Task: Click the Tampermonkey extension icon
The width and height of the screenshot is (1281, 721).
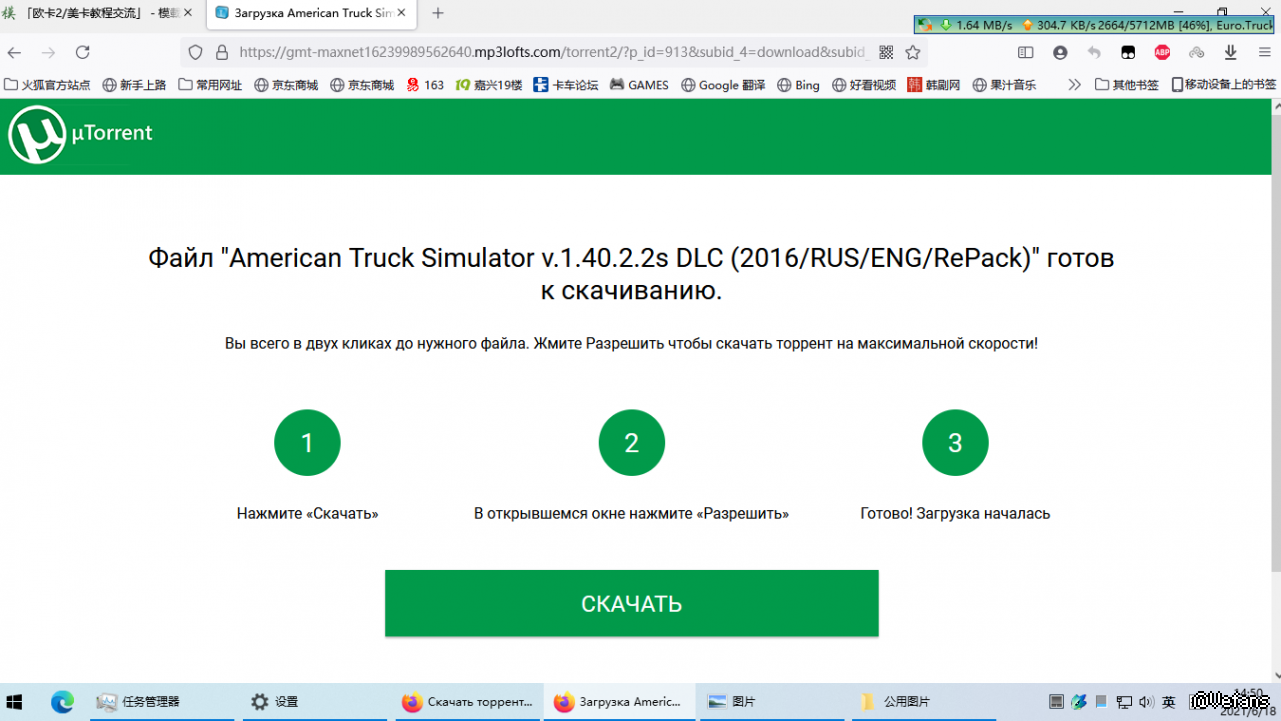Action: click(1128, 52)
